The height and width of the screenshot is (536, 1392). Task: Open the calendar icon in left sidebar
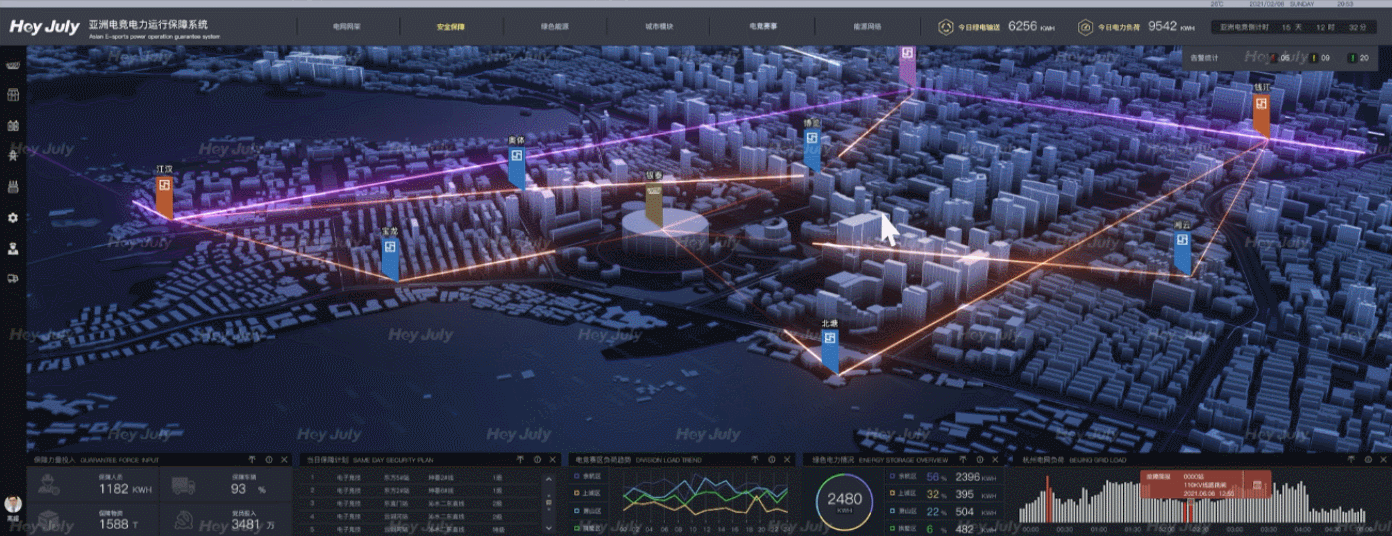[13, 126]
